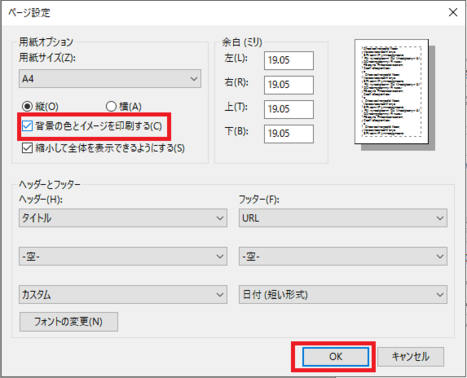Open the header タイトル dropdown

click(x=123, y=218)
